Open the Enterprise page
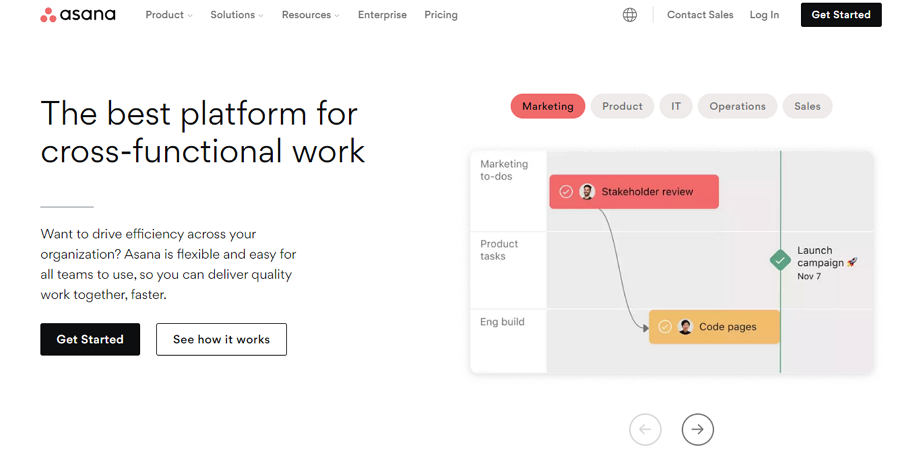This screenshot has height=470, width=900. click(382, 15)
